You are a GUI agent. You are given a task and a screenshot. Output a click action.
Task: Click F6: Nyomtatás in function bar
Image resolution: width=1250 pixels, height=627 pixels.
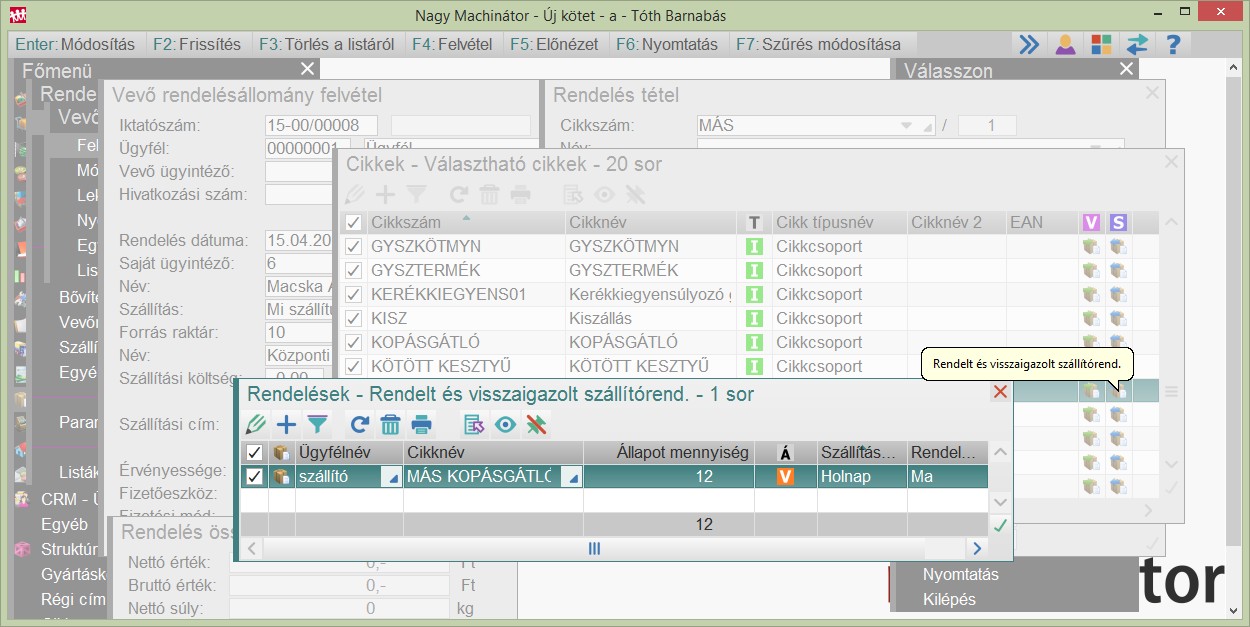point(667,44)
